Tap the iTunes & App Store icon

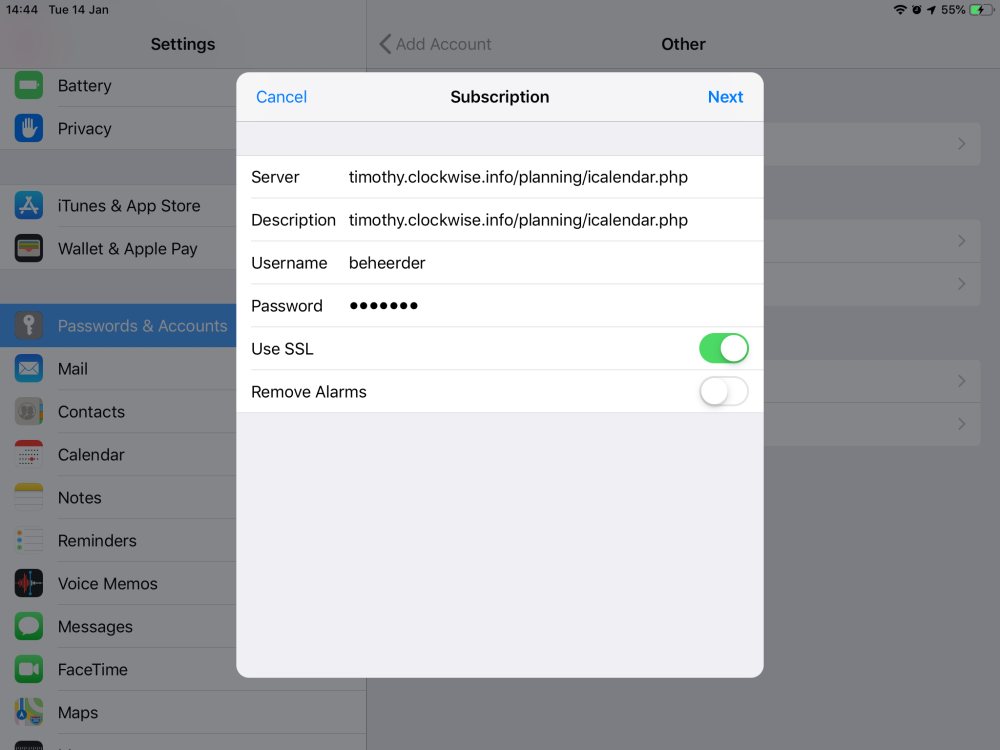29,205
